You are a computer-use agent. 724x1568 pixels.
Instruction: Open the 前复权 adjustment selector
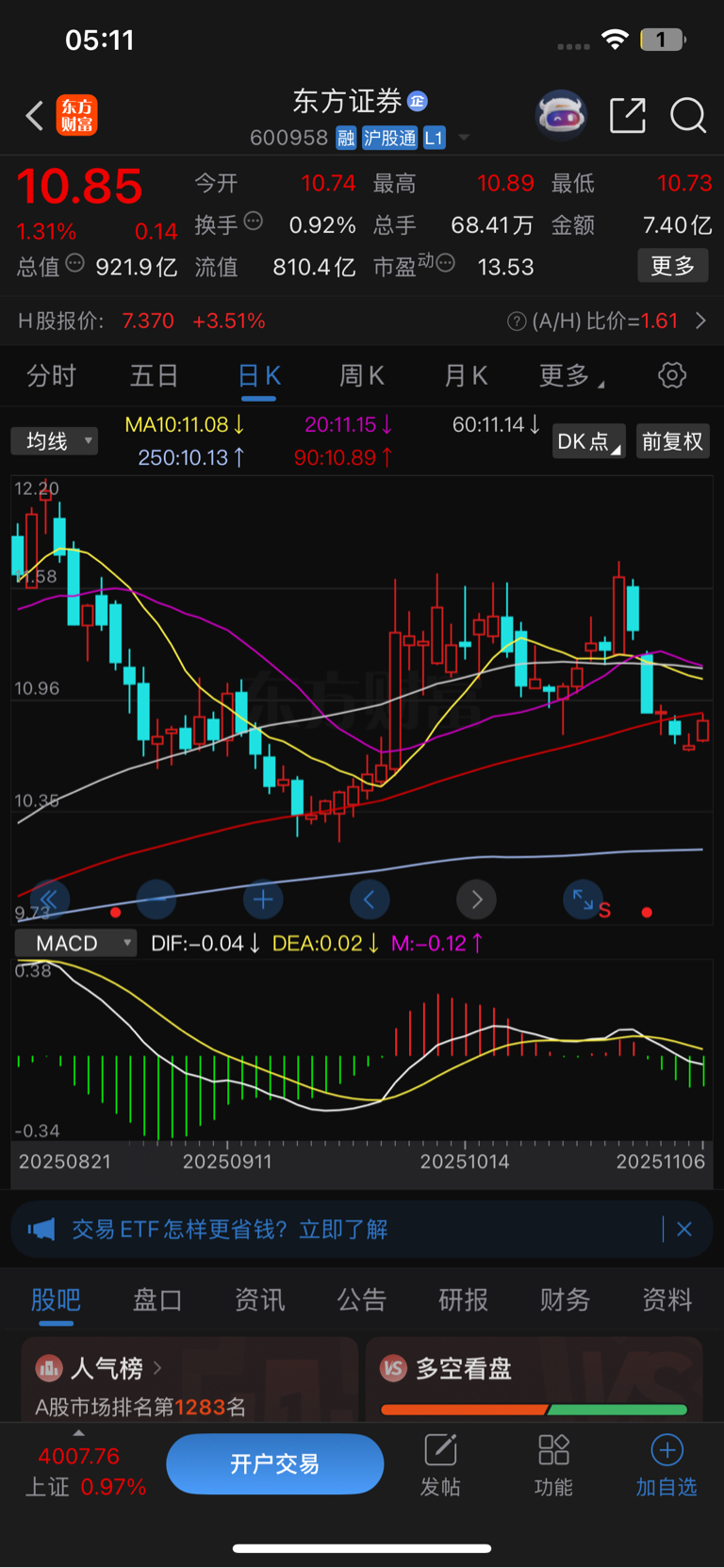672,441
